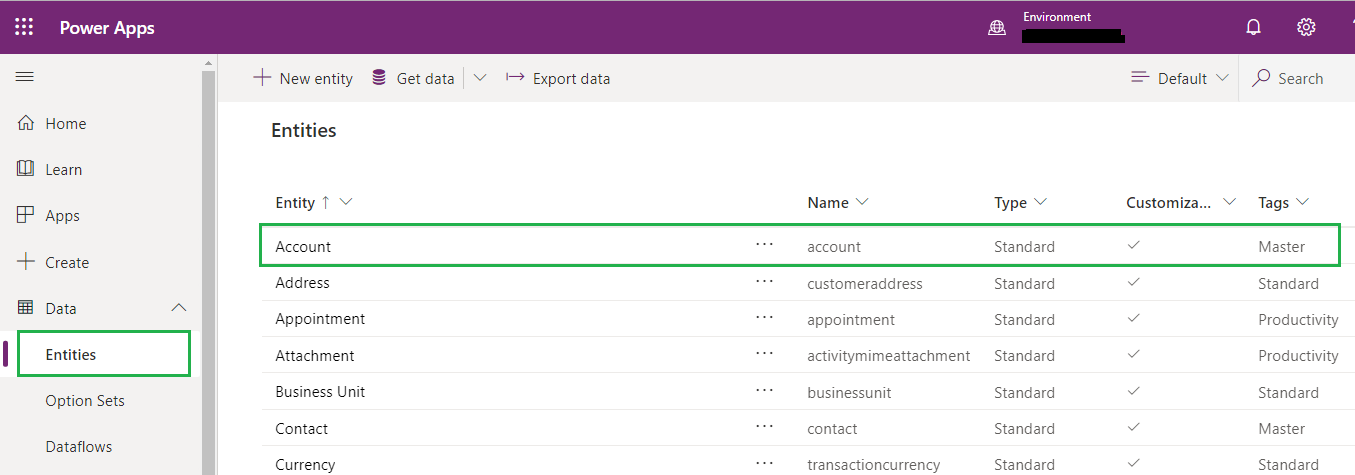Click the activitymimeattachment name cell
This screenshot has height=475, width=1355.
(x=889, y=356)
